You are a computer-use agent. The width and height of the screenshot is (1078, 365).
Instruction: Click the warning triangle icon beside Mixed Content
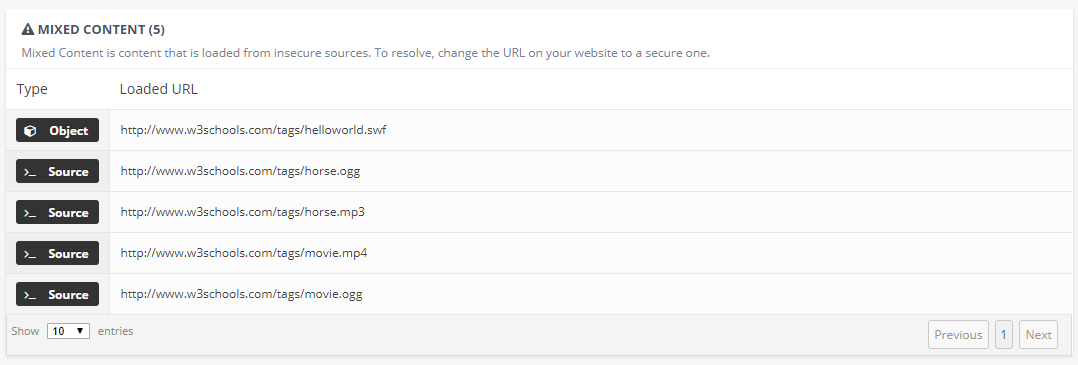click(28, 30)
